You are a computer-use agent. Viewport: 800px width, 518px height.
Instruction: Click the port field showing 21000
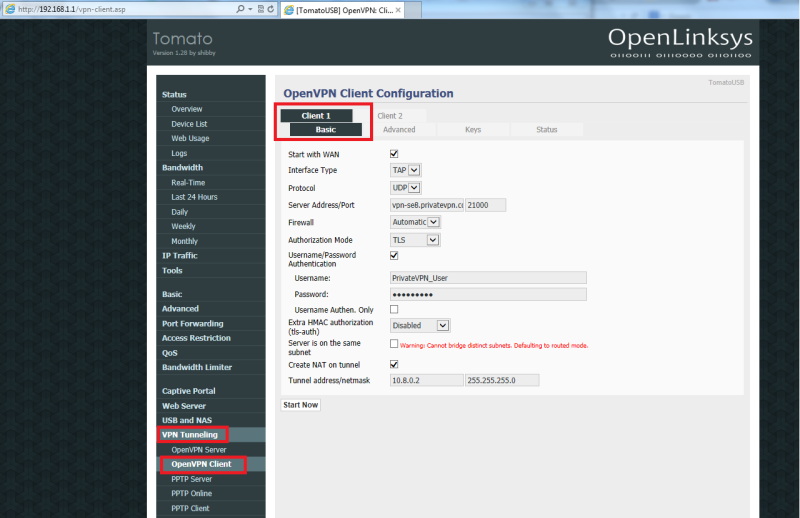pyautogui.click(x=486, y=205)
